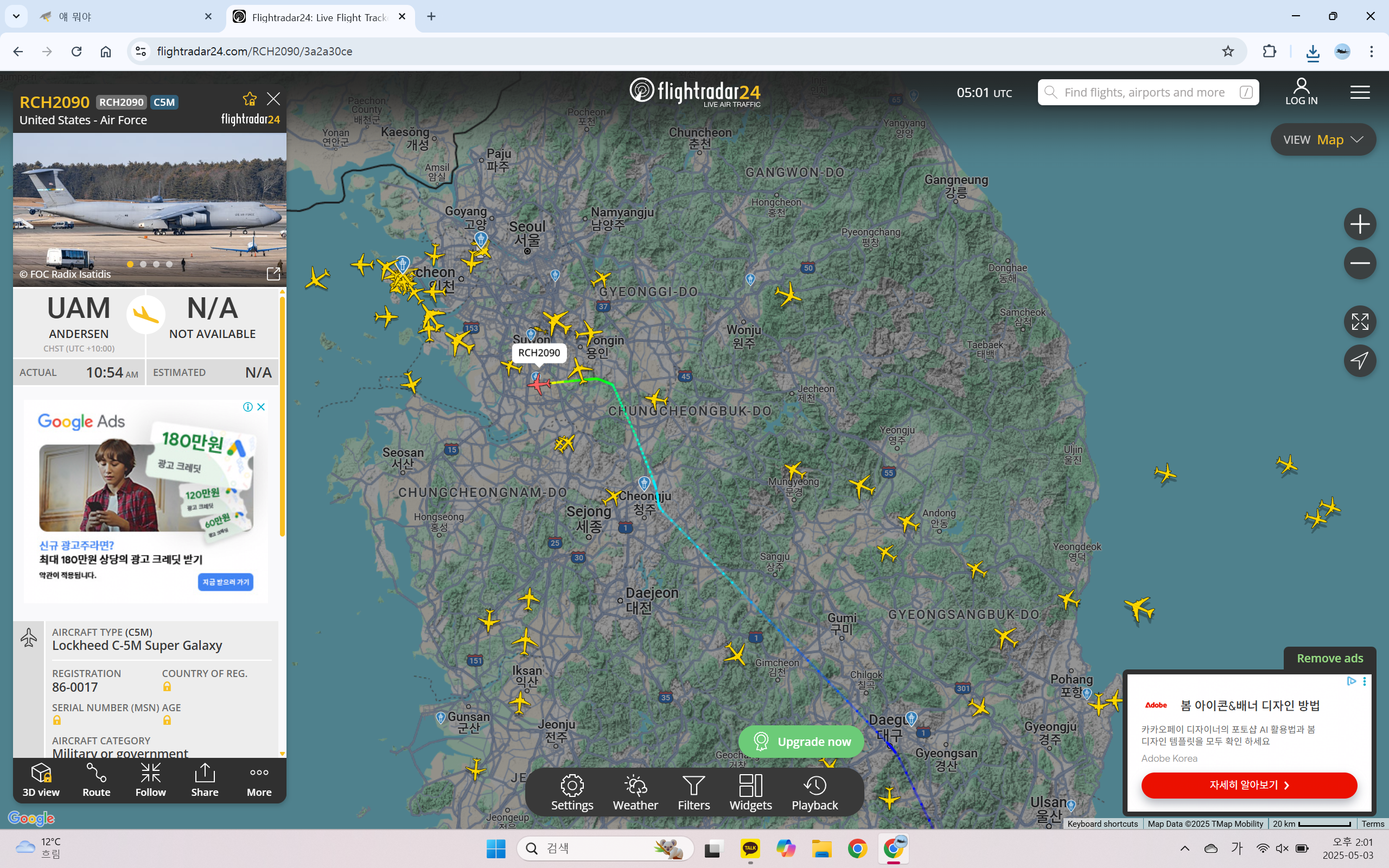Open the Weather layer options
Viewport: 1389px width, 868px height.
click(635, 792)
